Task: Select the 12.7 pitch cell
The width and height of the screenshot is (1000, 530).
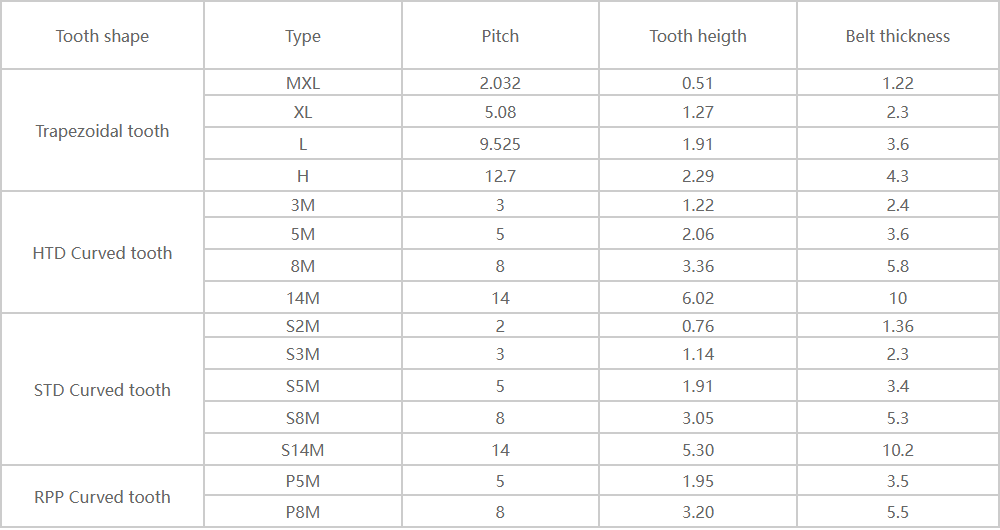Action: pos(500,176)
